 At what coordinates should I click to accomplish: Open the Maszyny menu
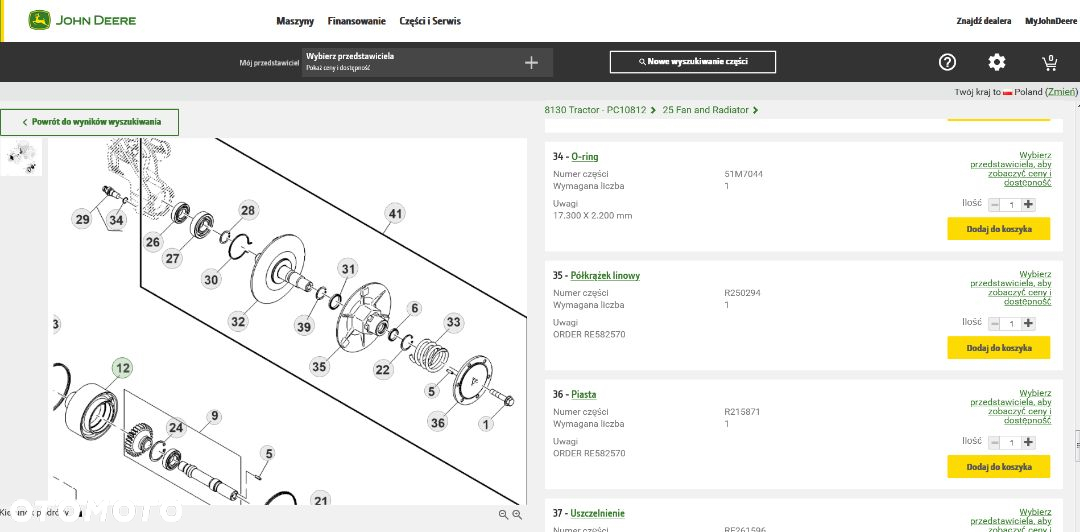pos(295,21)
